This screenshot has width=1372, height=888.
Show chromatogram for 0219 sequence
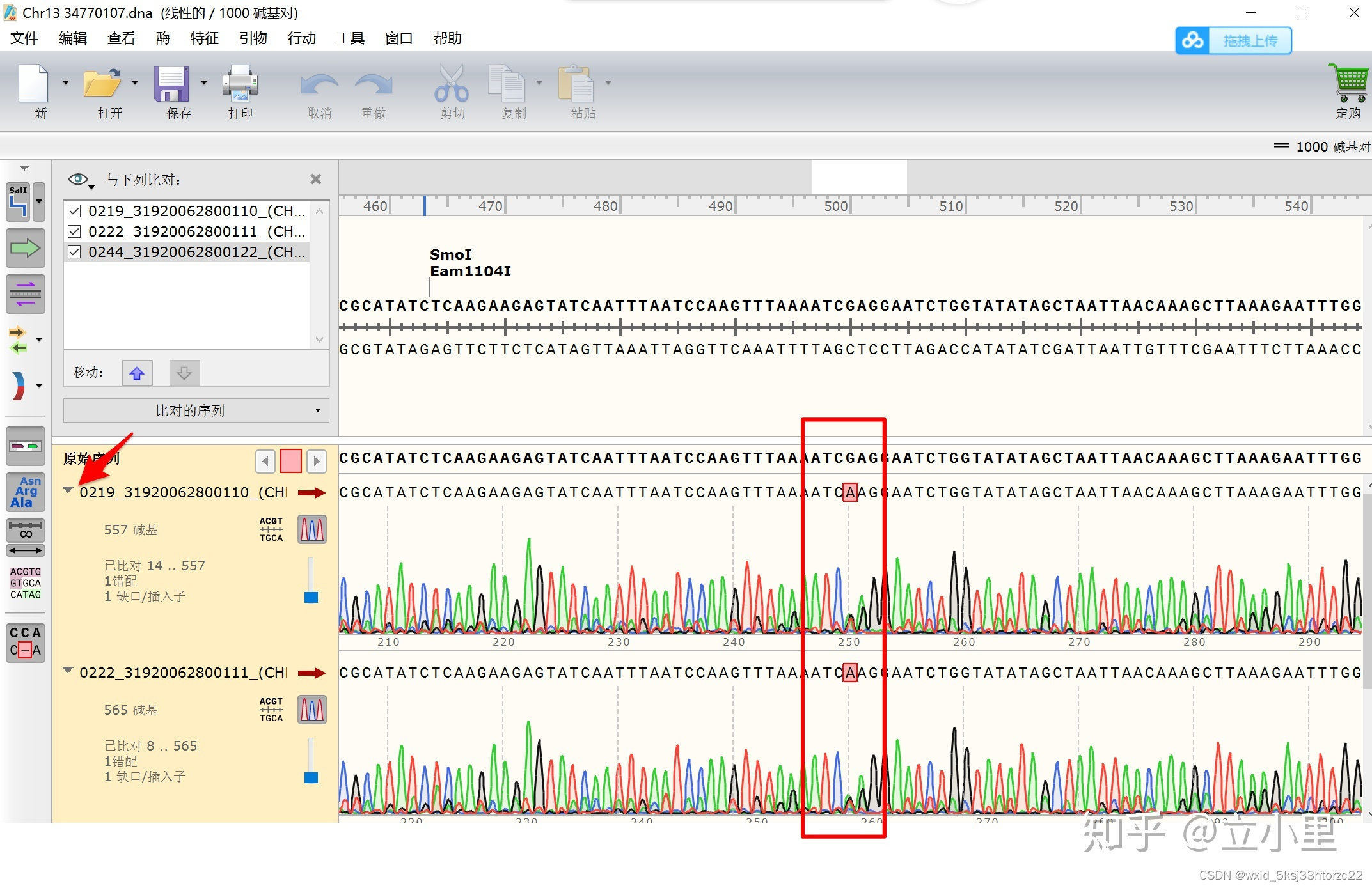[312, 529]
